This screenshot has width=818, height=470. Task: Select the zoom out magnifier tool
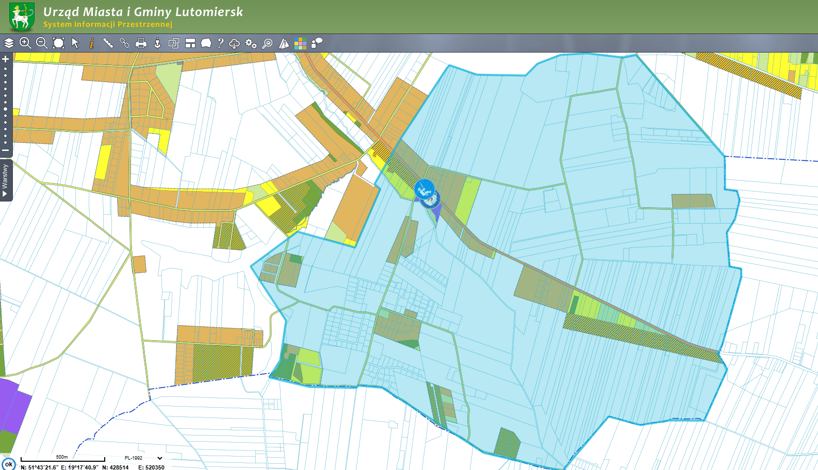(42, 44)
